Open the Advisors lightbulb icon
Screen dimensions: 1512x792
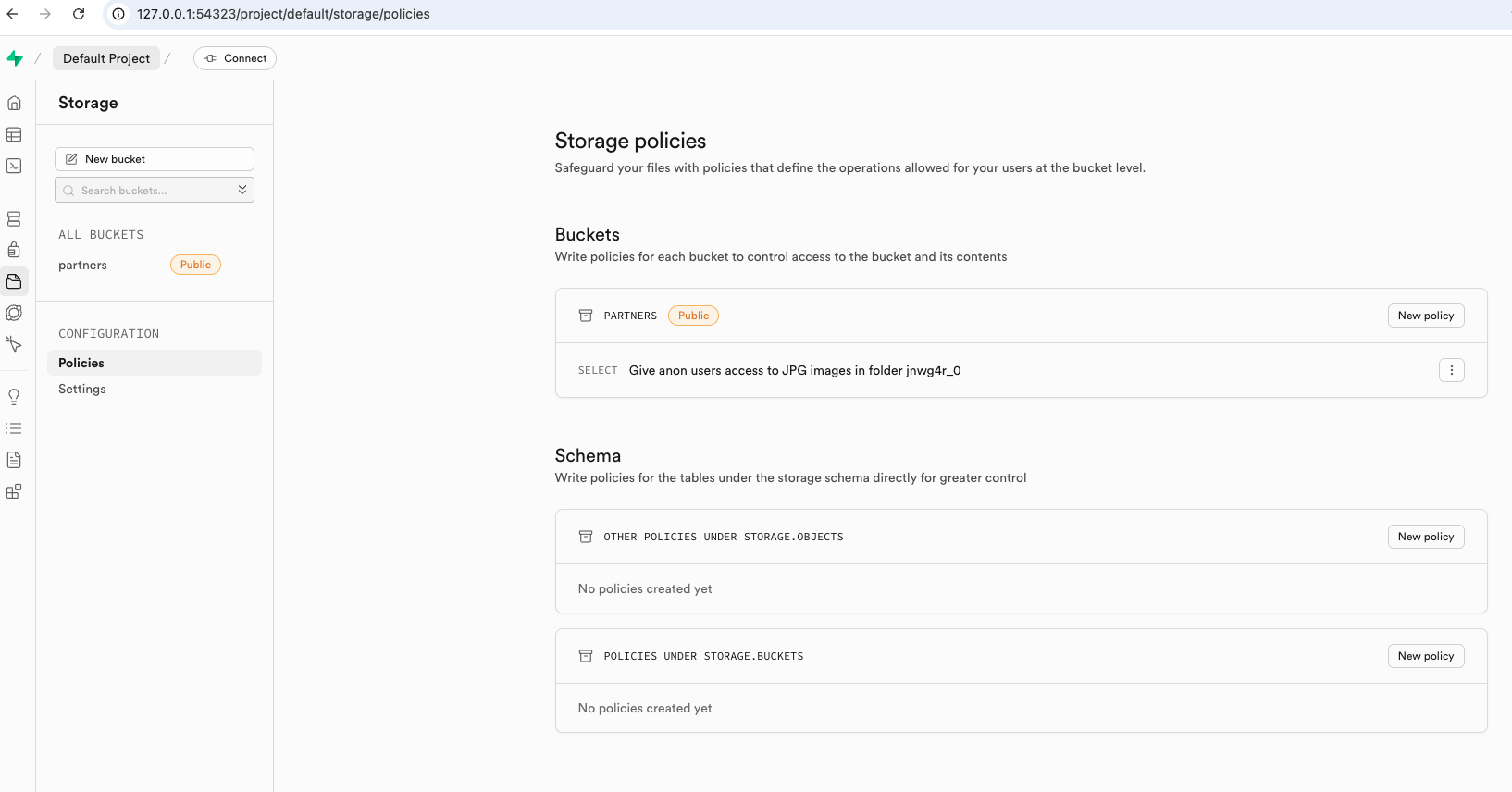14,397
